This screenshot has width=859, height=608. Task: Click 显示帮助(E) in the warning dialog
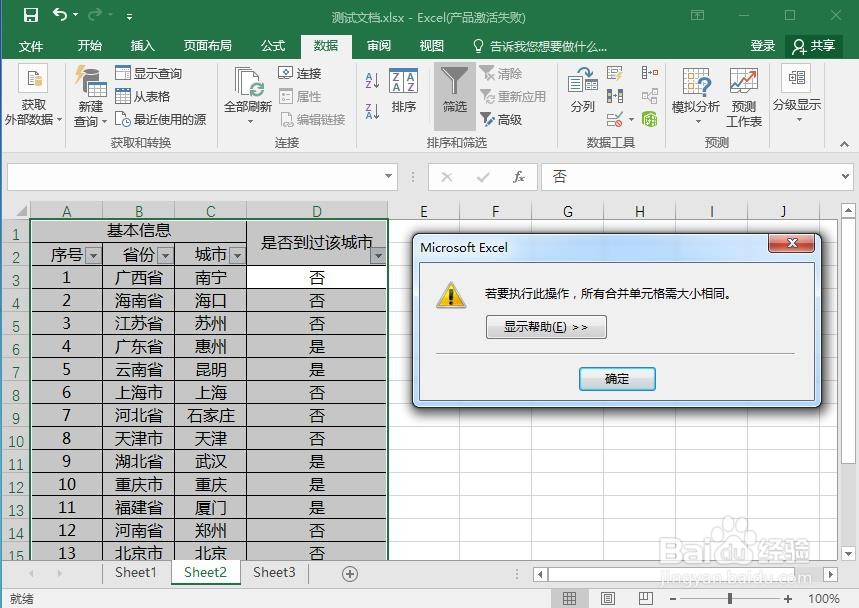pos(545,327)
